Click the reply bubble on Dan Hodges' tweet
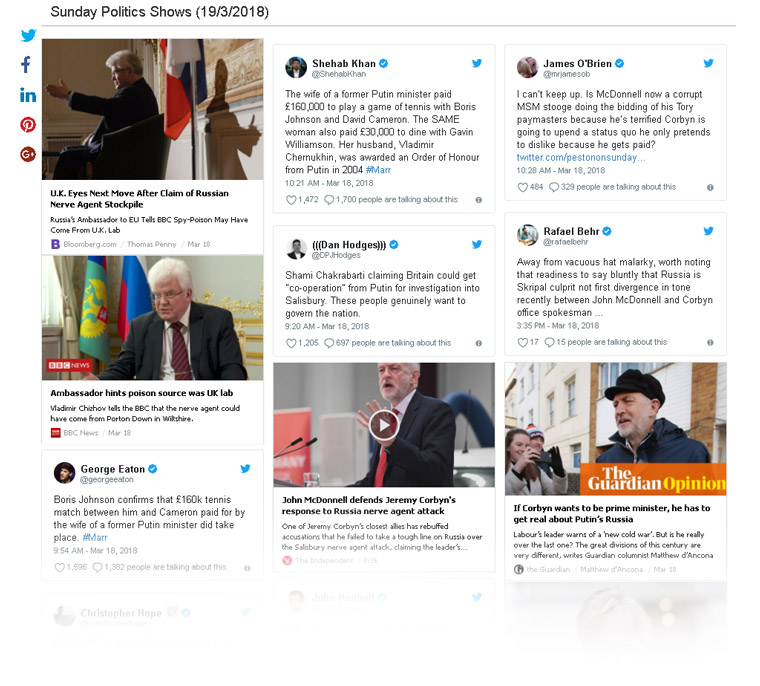Screen dimensions: 760x686 [x=329, y=343]
